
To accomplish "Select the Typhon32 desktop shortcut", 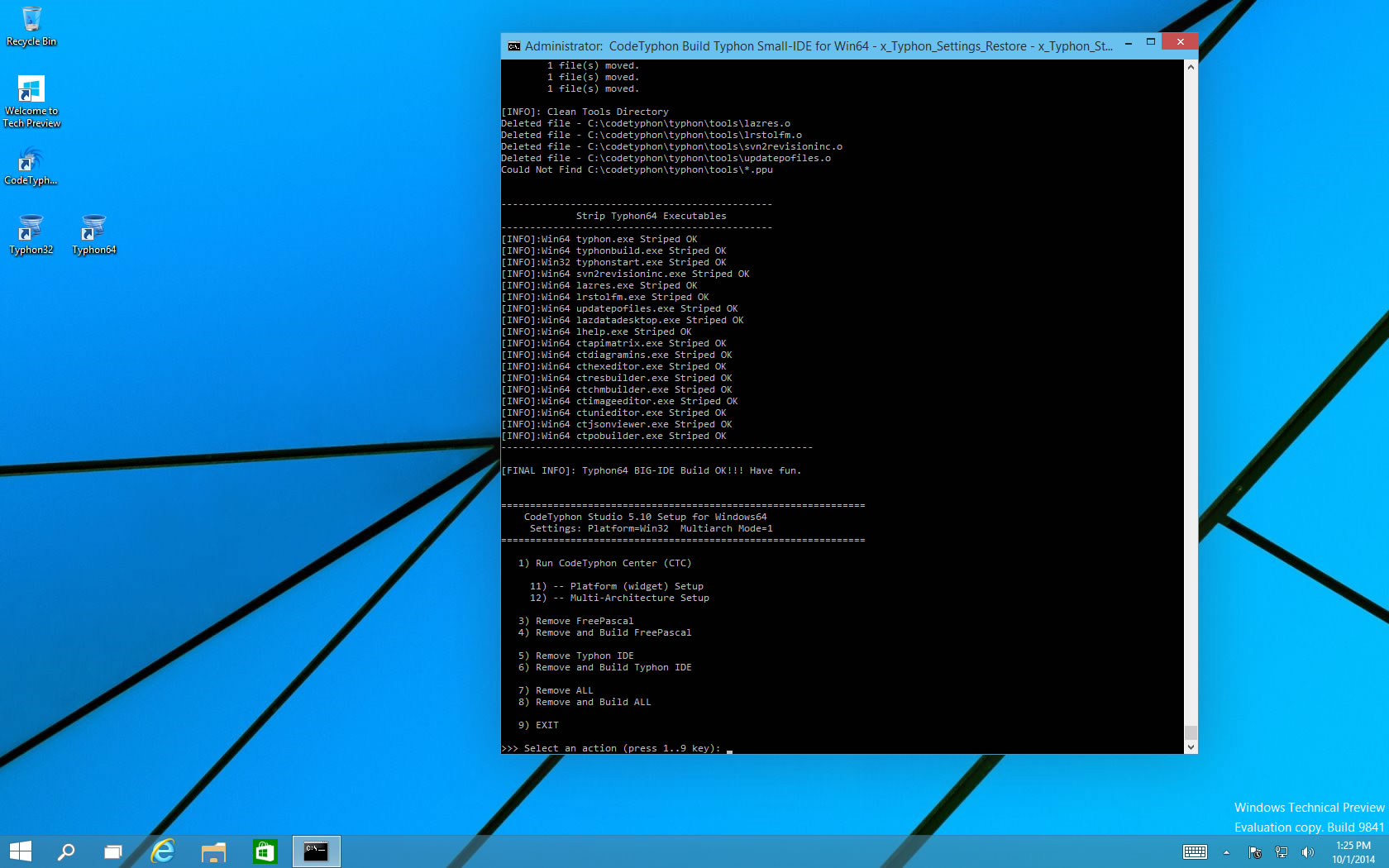I will tap(31, 235).
